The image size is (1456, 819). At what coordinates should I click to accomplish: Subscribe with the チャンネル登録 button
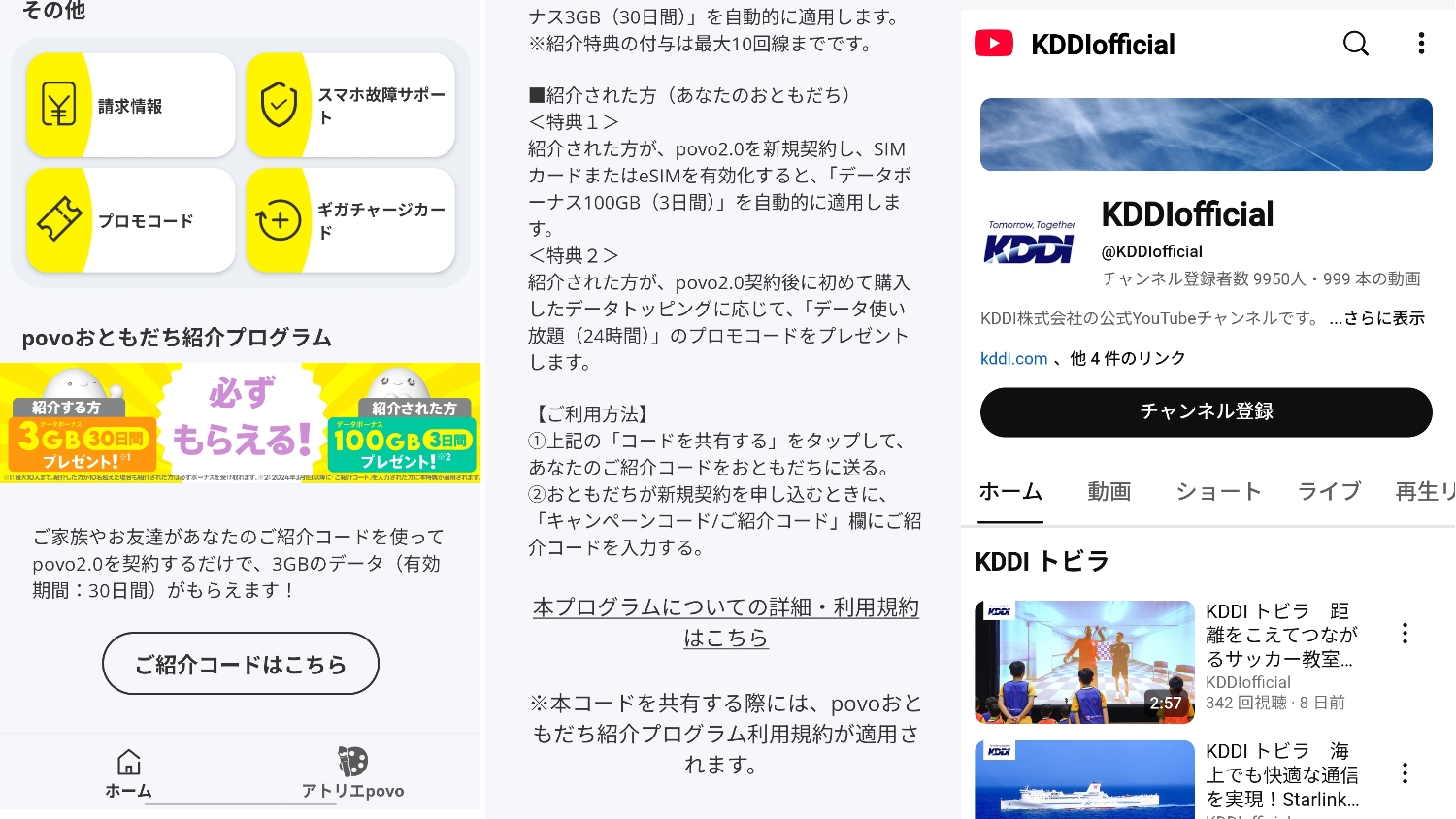[1207, 412]
